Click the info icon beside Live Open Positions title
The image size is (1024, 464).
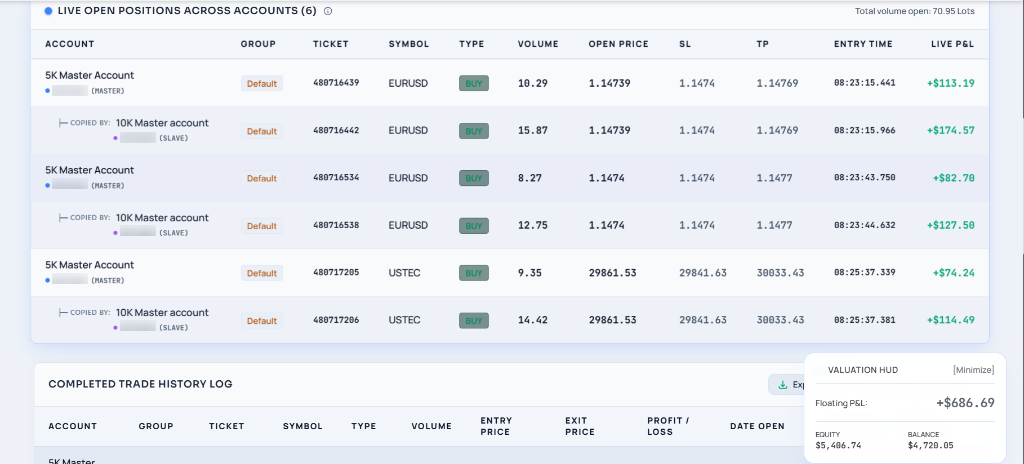click(328, 11)
